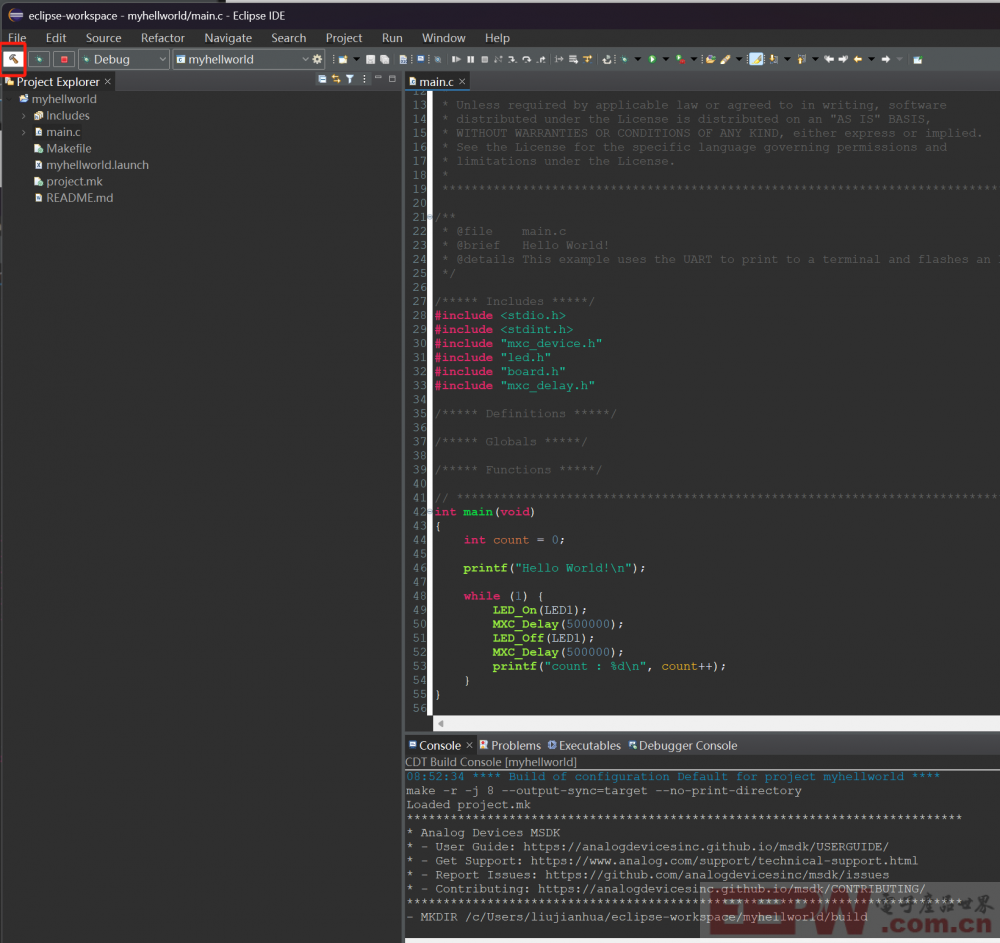This screenshot has width=1000, height=943.
Task: Click the New file wizard icon
Action: 342,59
